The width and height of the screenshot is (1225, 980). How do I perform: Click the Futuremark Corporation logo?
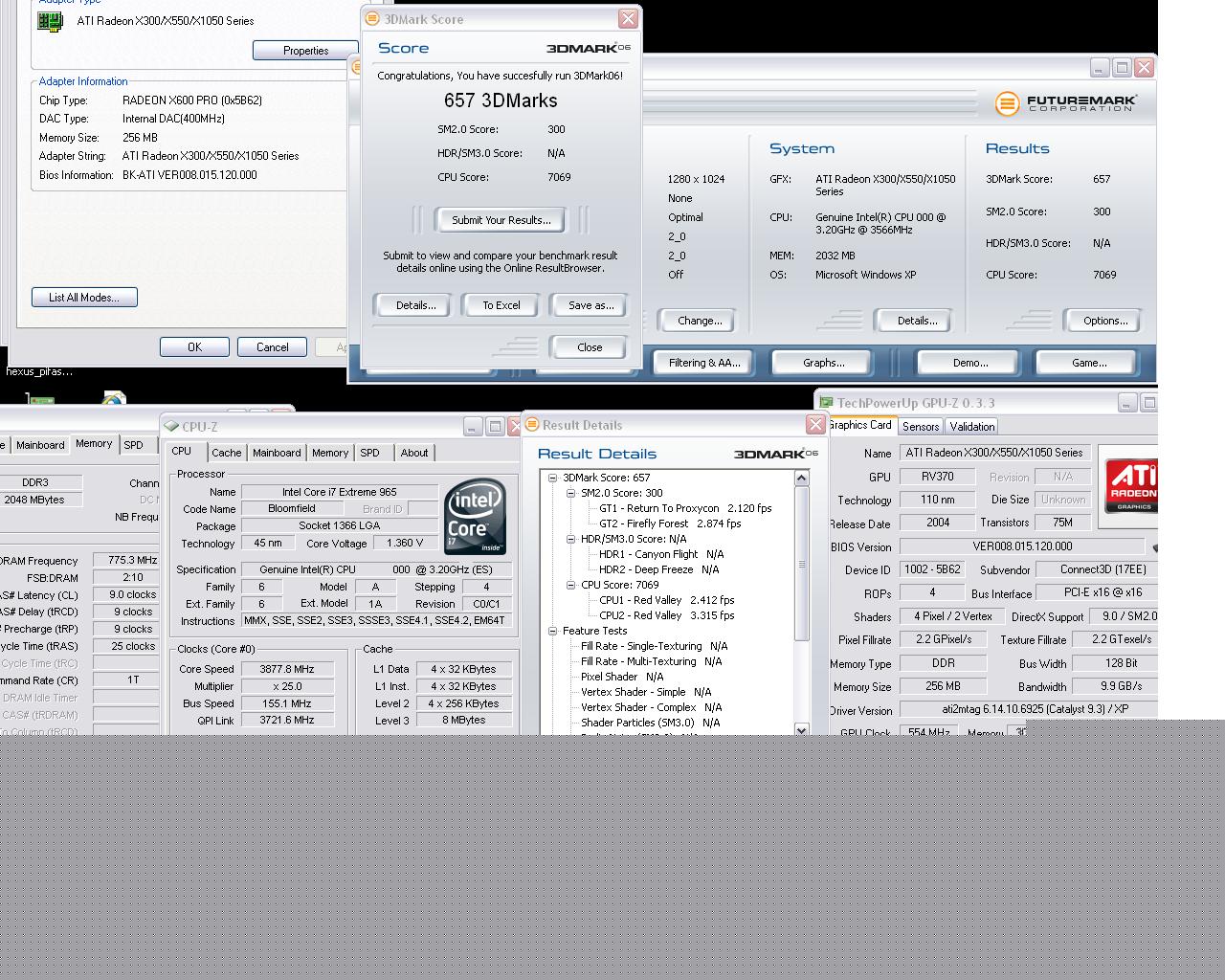[x=1065, y=102]
